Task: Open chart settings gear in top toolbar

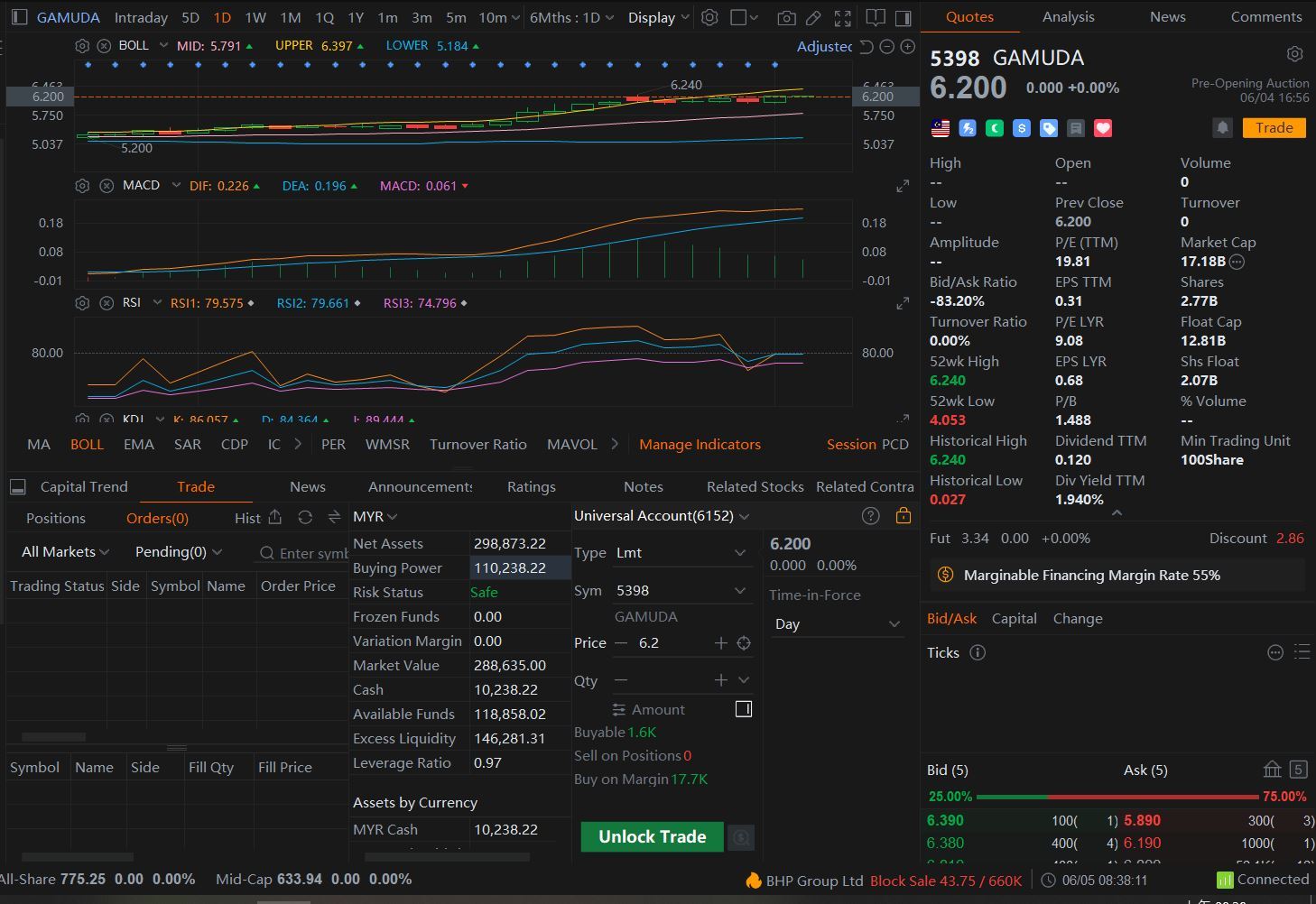Action: (709, 17)
